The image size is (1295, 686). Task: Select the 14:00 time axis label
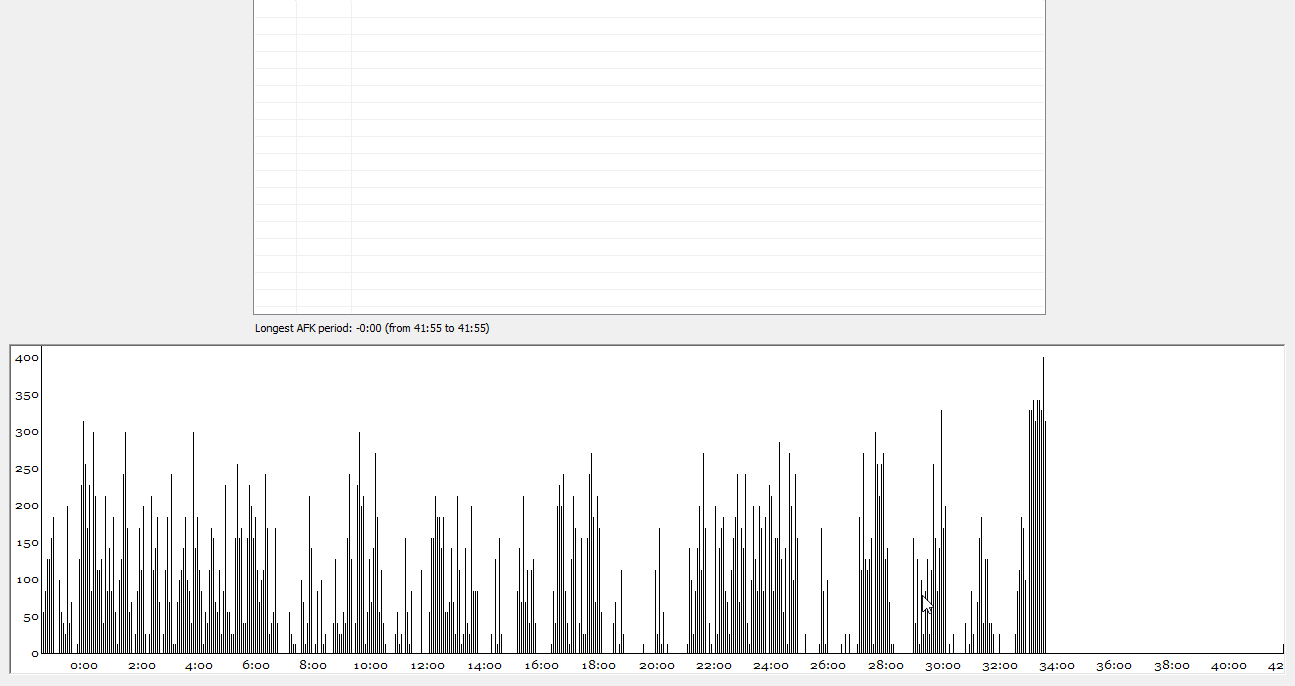485,666
